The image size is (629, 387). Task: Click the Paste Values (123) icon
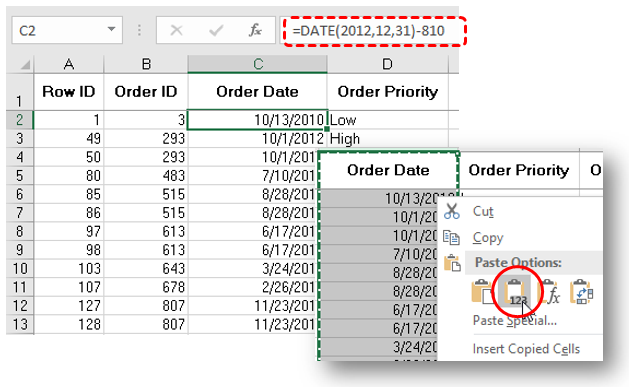pyautogui.click(x=515, y=292)
